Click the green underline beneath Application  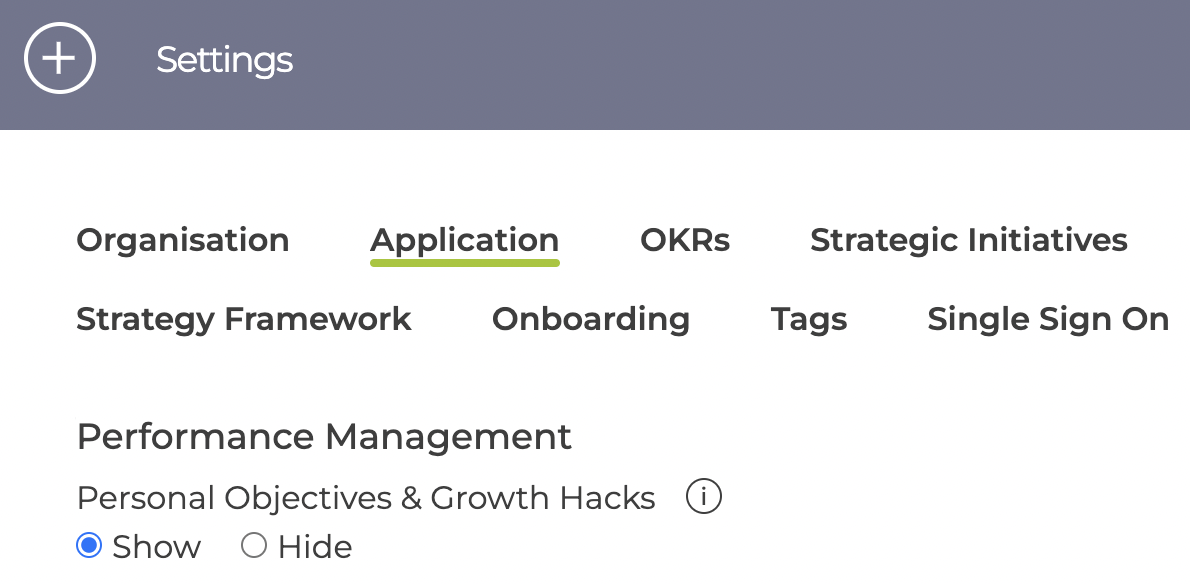tap(464, 263)
